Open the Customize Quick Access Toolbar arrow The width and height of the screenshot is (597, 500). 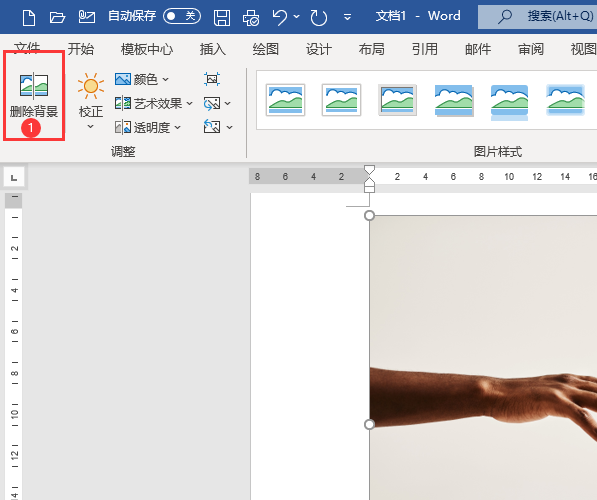347,17
